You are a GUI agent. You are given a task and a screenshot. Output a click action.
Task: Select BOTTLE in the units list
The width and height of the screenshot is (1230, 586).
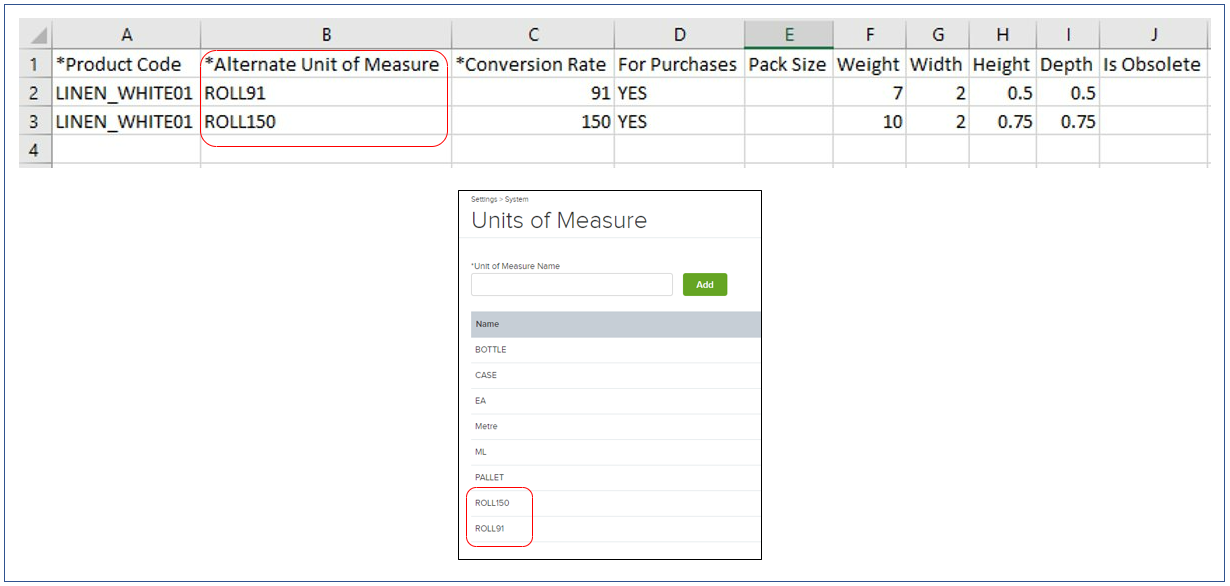click(616, 350)
